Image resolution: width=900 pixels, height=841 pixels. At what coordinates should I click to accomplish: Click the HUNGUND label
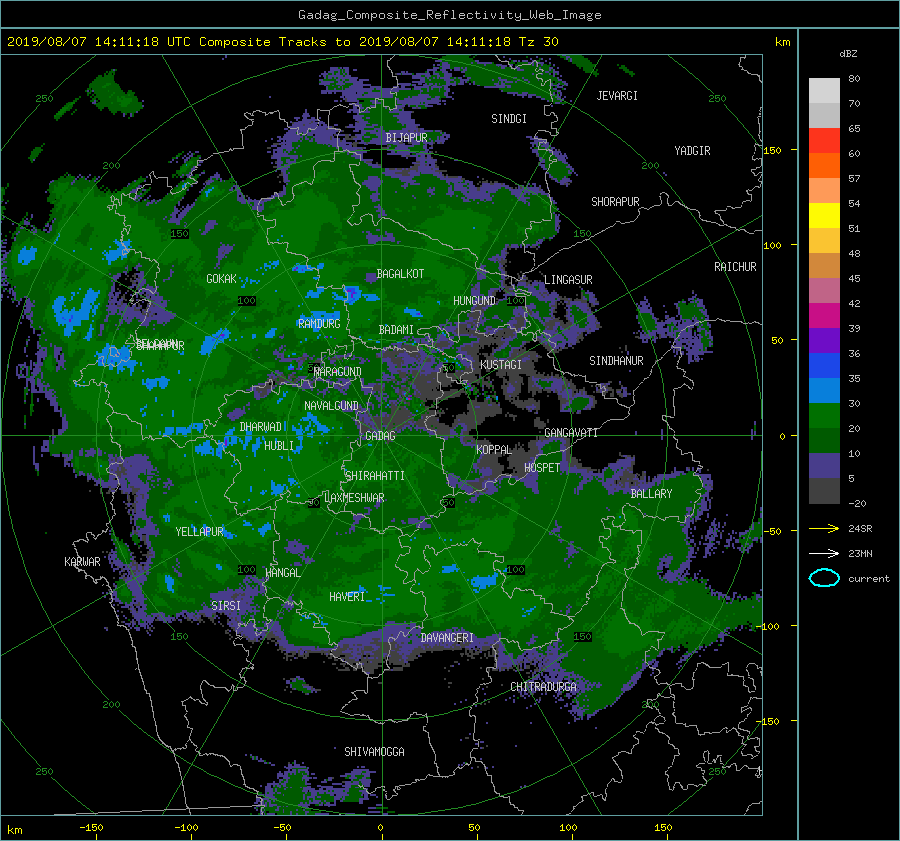(x=474, y=301)
